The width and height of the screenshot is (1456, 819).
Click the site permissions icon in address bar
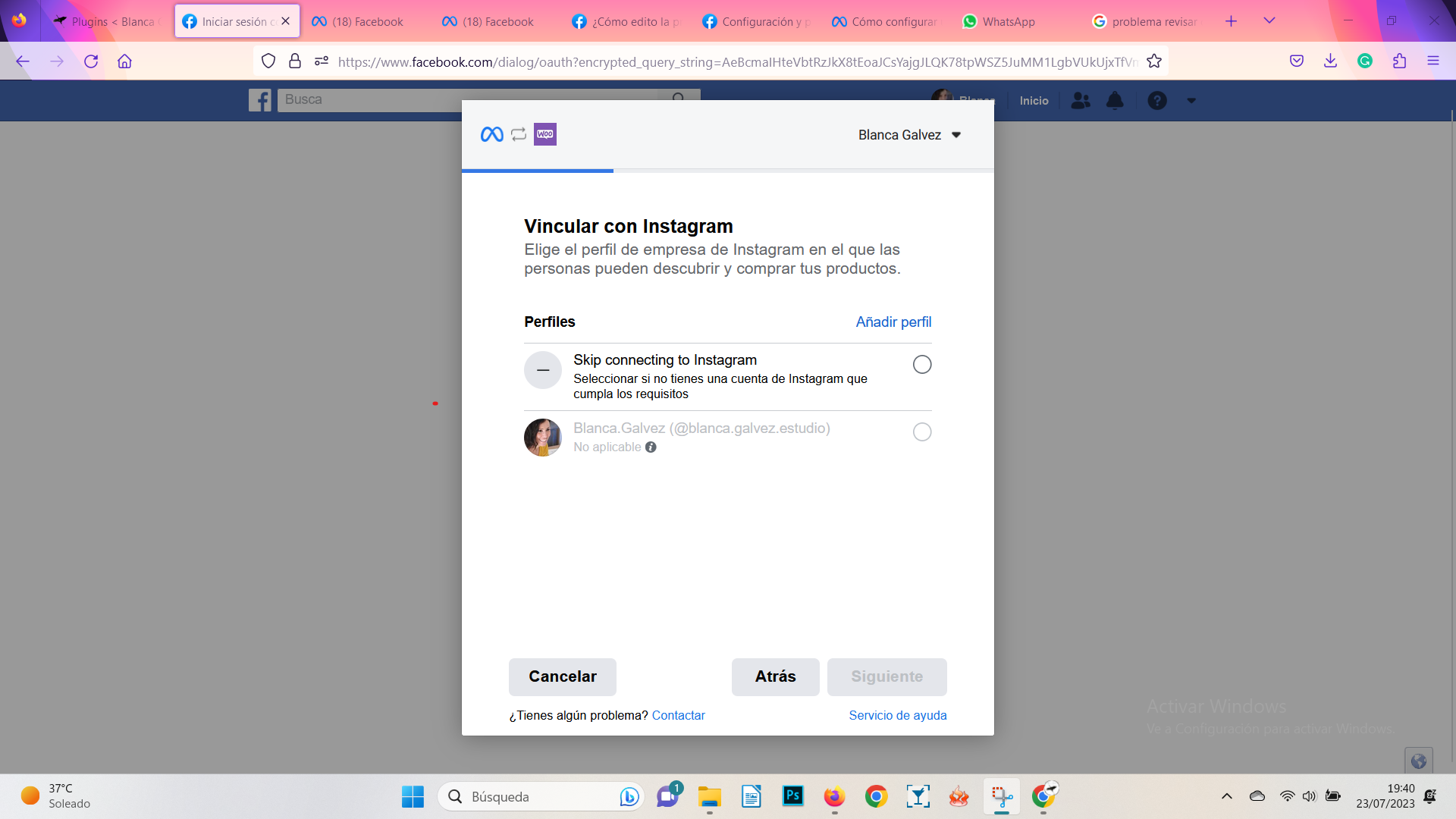pyautogui.click(x=322, y=61)
